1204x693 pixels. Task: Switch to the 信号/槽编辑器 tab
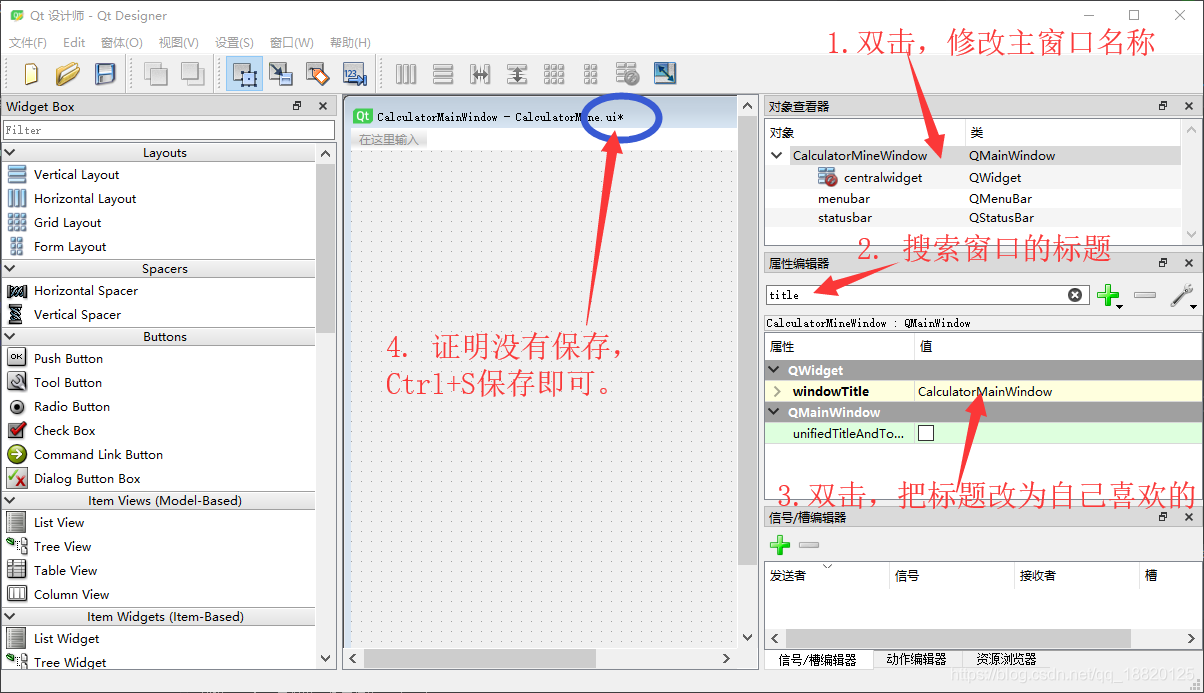point(817,660)
